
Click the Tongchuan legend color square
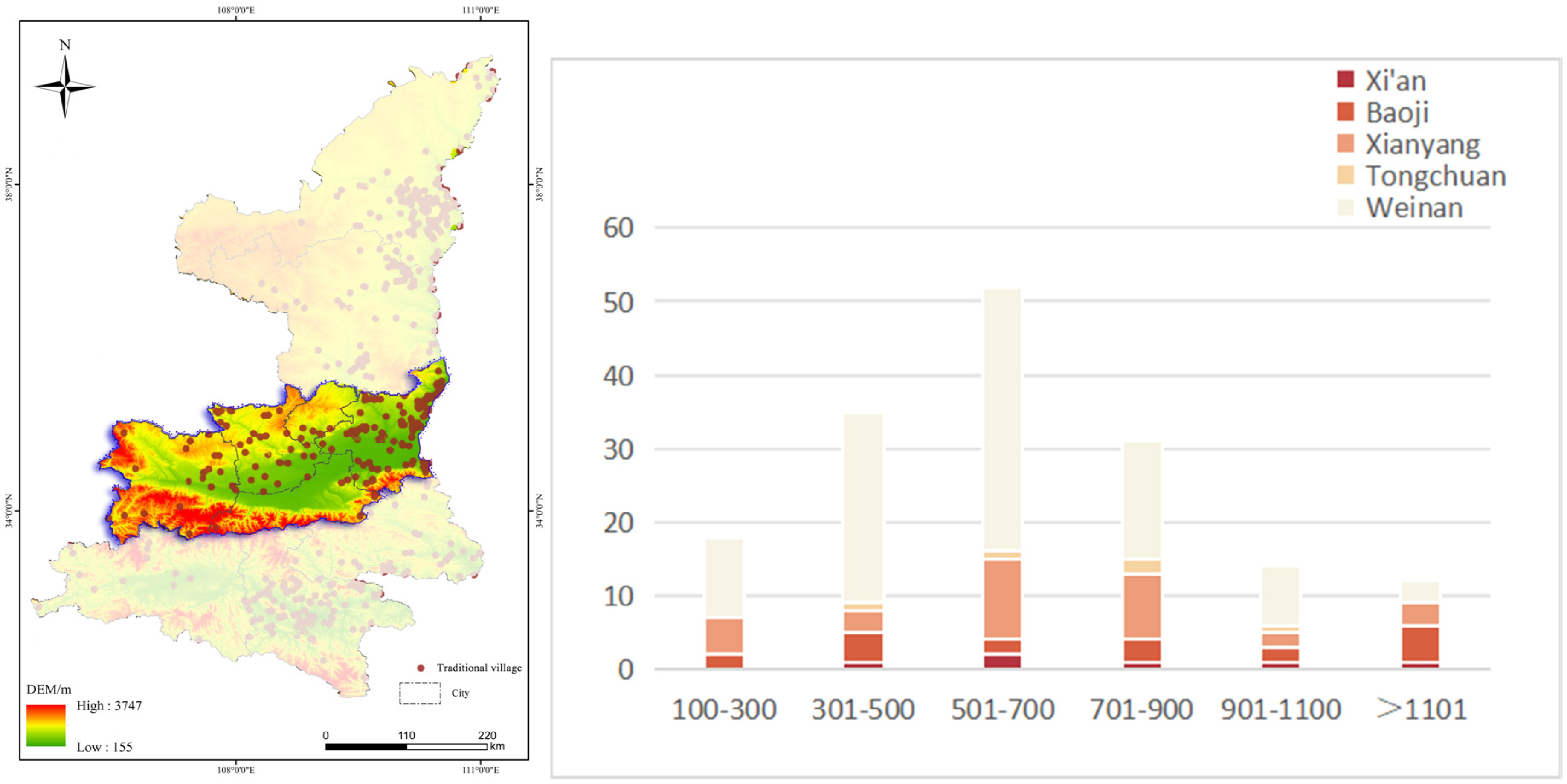tap(1345, 175)
